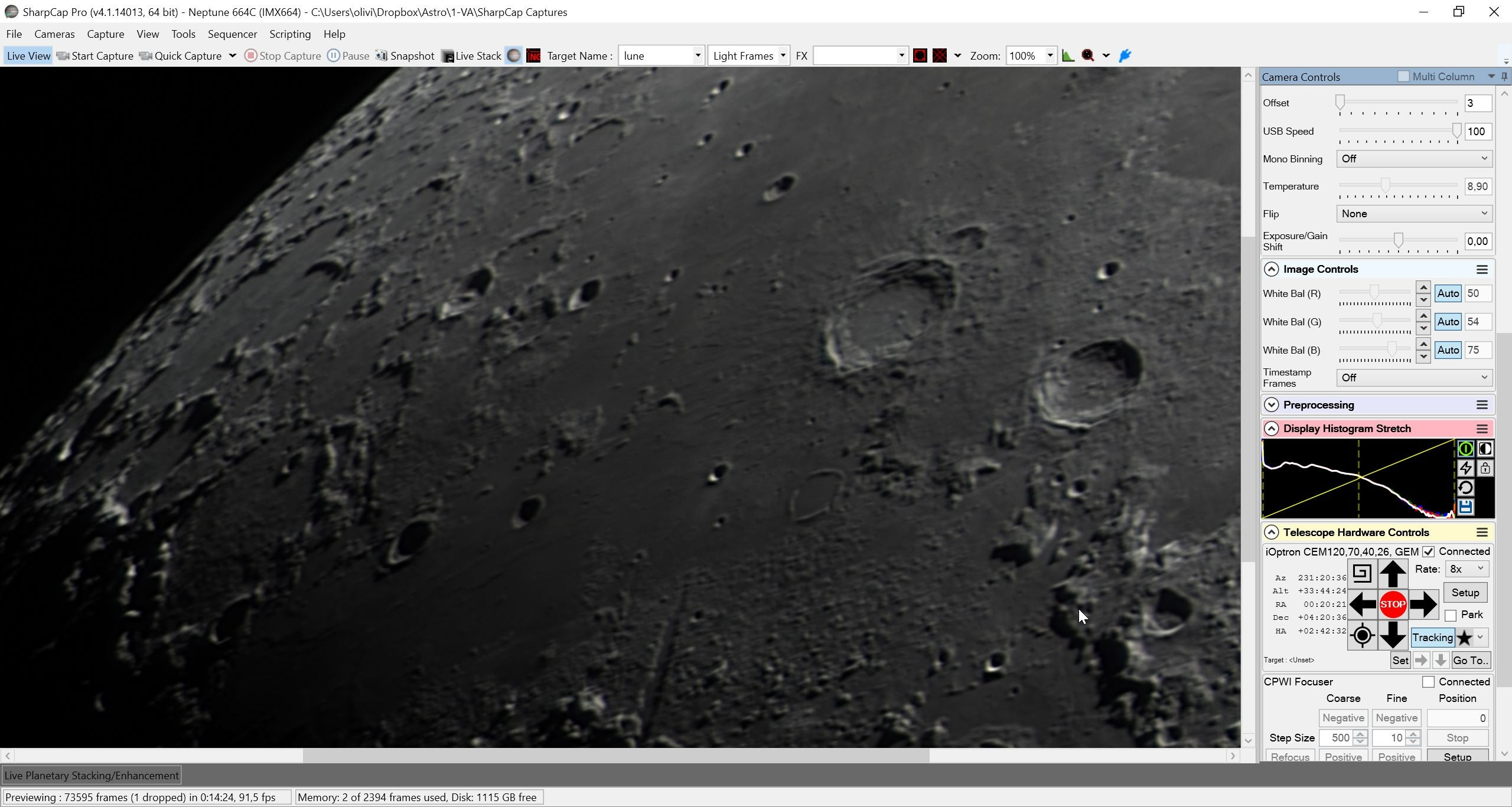Open Live Stack from the toolbar
Image resolution: width=1512 pixels, height=807 pixels.
(x=471, y=55)
